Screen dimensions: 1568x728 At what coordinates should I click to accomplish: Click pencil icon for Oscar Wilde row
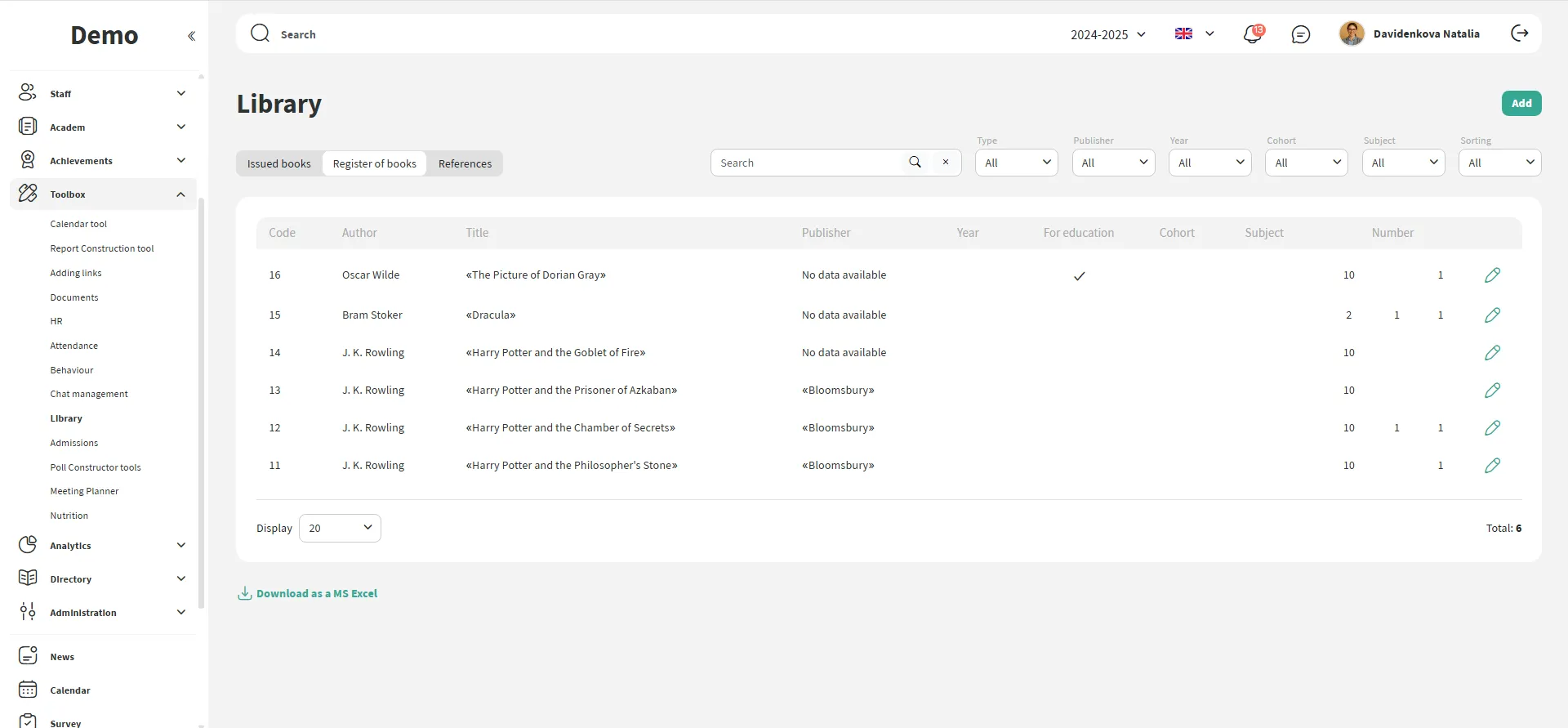1492,275
